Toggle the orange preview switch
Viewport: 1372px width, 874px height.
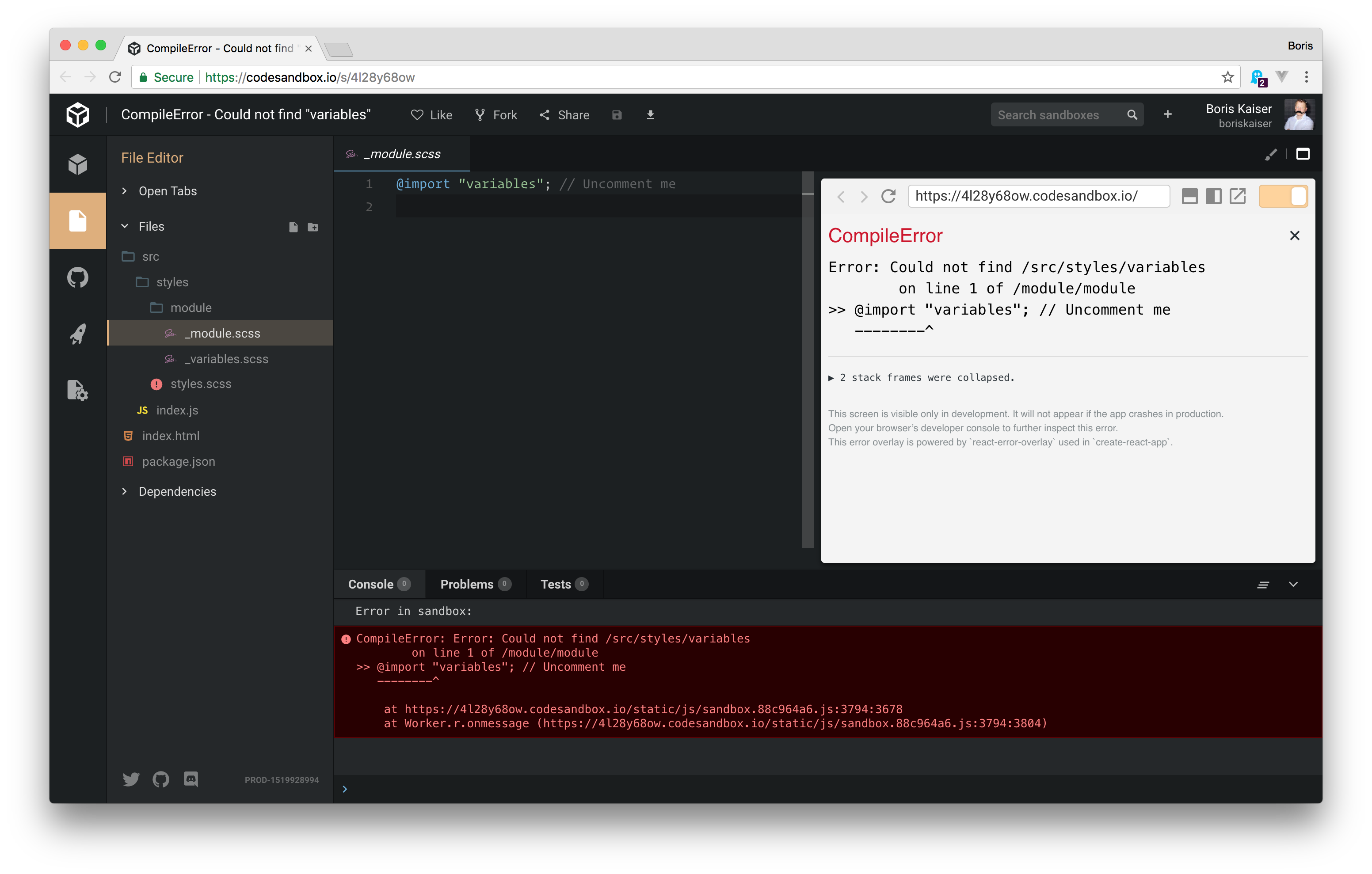tap(1283, 197)
